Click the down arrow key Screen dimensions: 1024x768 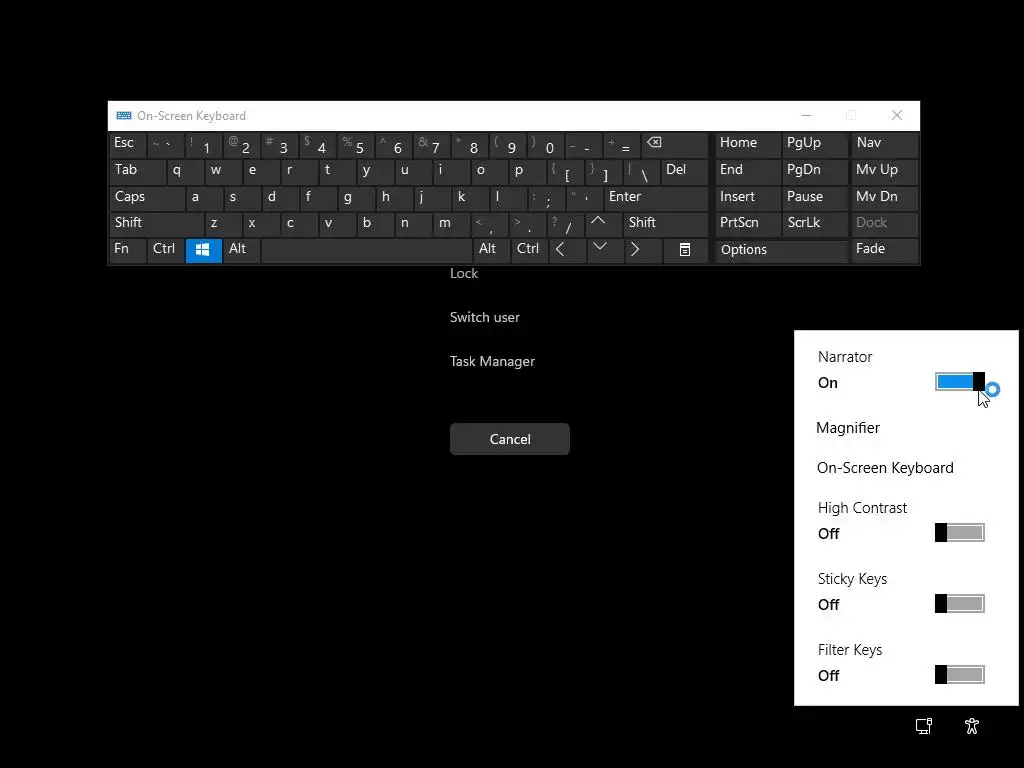click(604, 250)
